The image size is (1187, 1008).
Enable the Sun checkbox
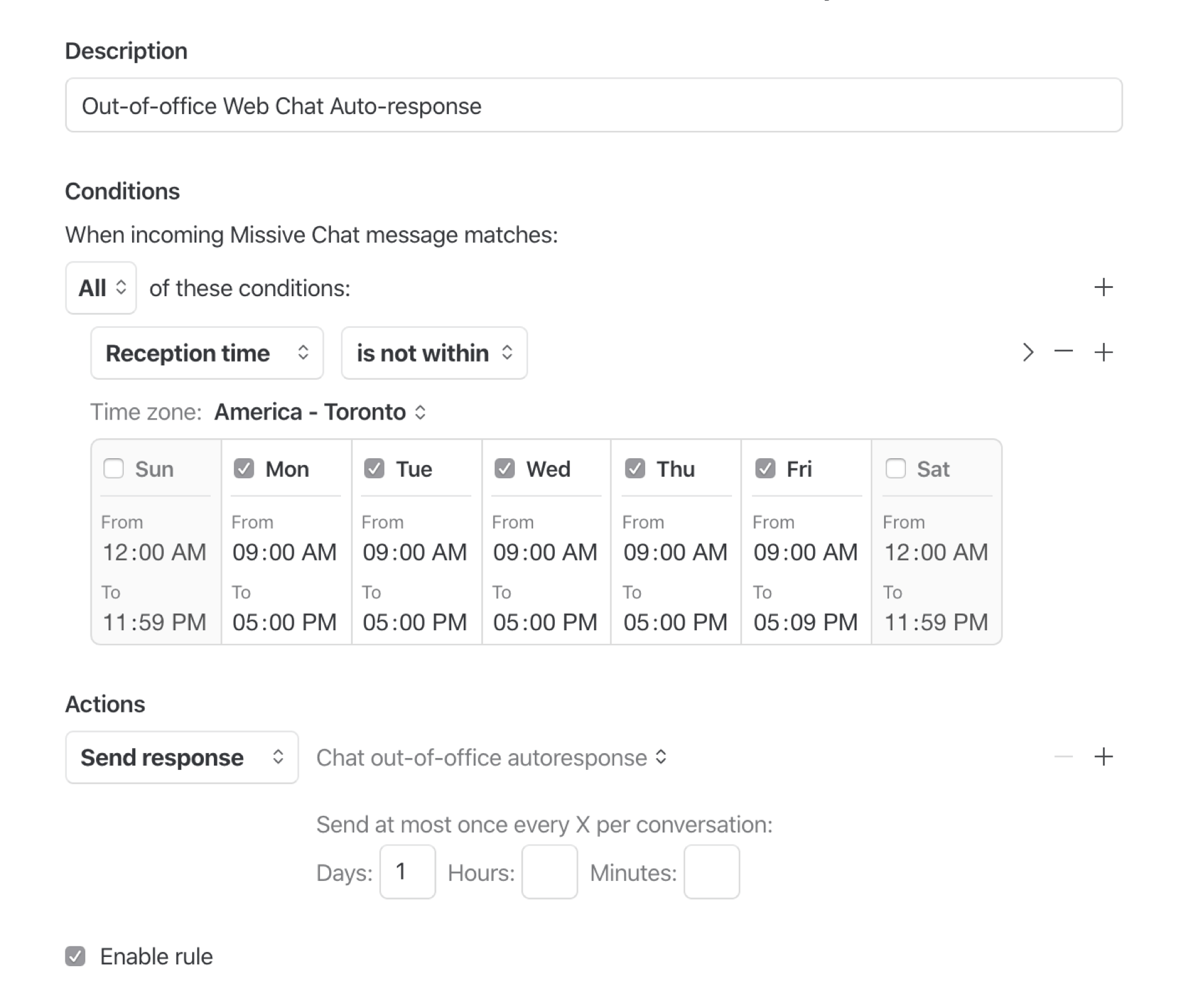[113, 469]
